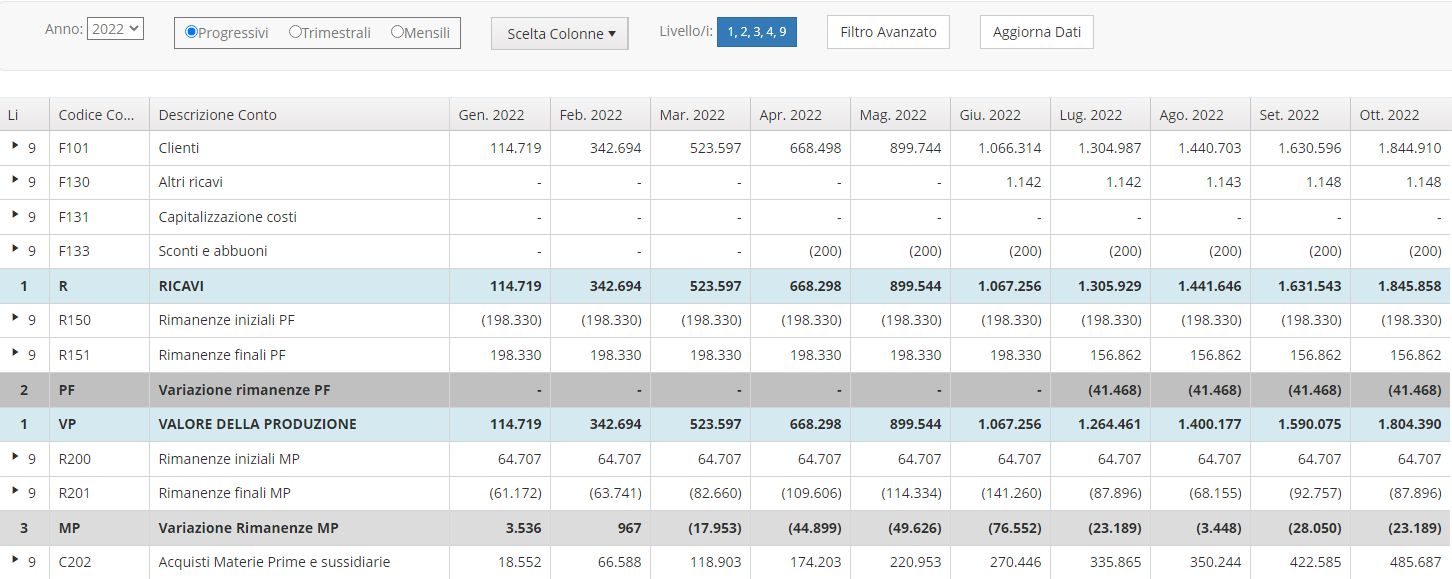Select the Mensili radio button
1452x579 pixels.
coord(397,32)
